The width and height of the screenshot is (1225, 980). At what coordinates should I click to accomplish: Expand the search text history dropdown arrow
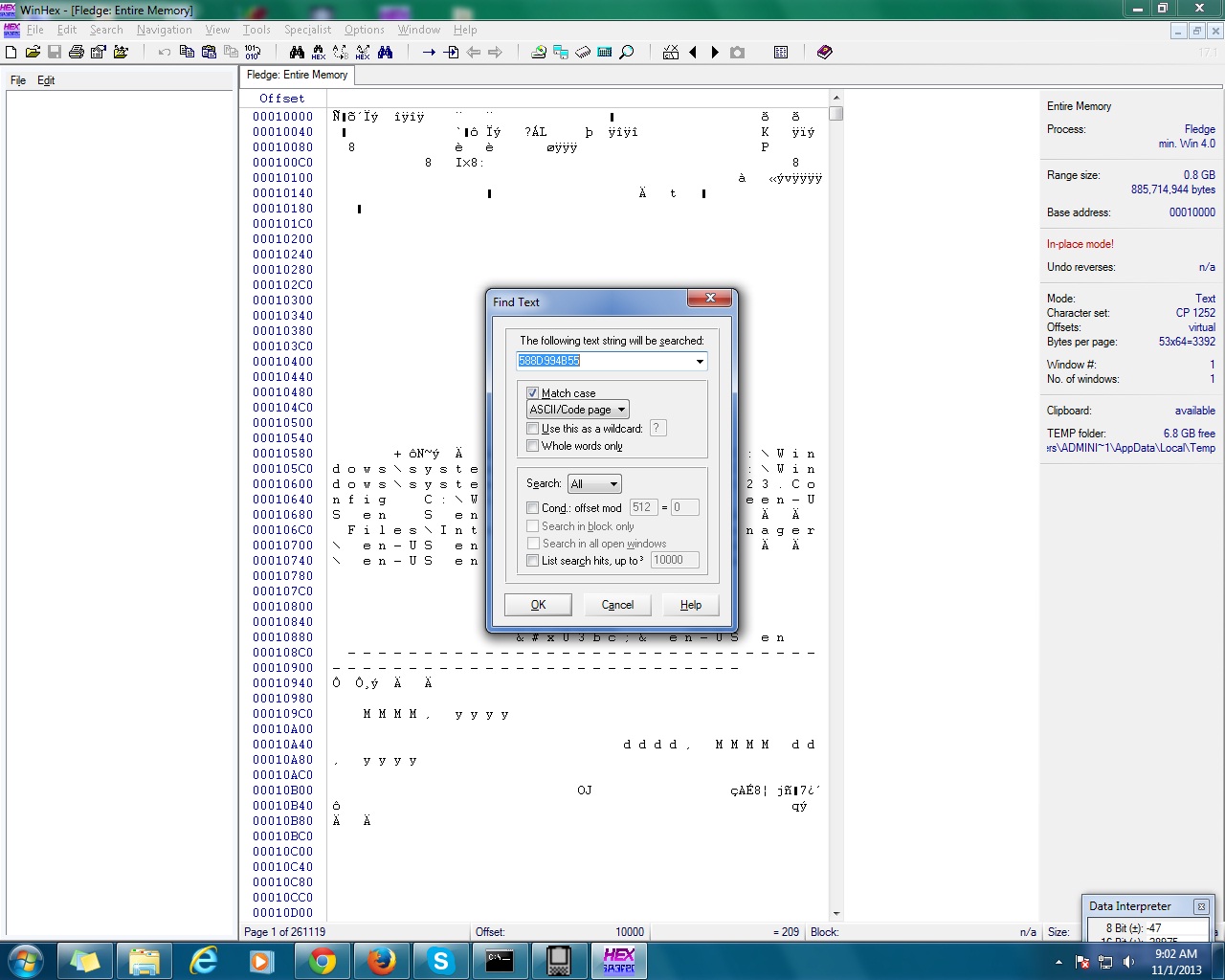[x=700, y=362]
